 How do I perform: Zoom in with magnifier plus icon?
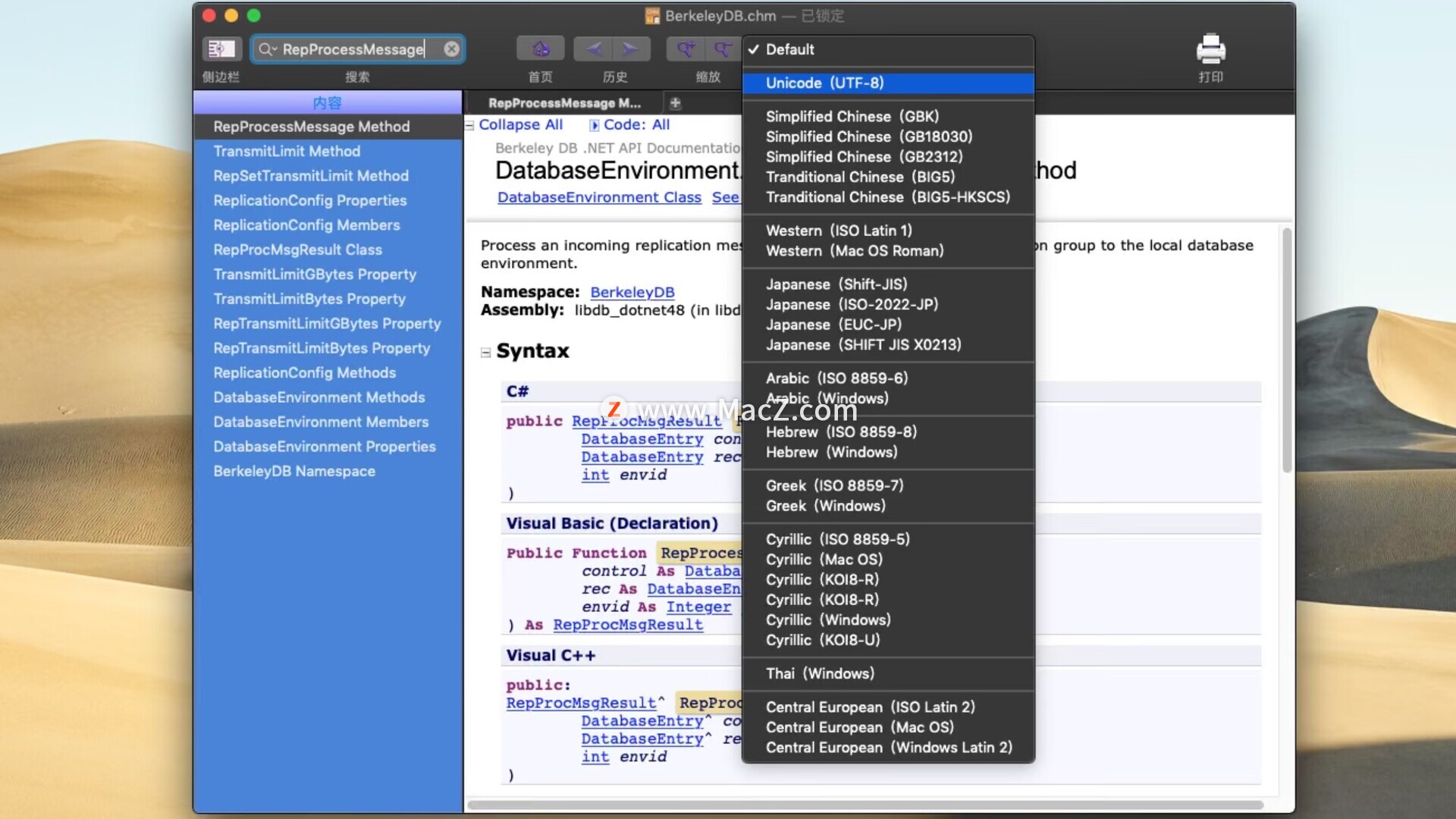click(x=686, y=49)
